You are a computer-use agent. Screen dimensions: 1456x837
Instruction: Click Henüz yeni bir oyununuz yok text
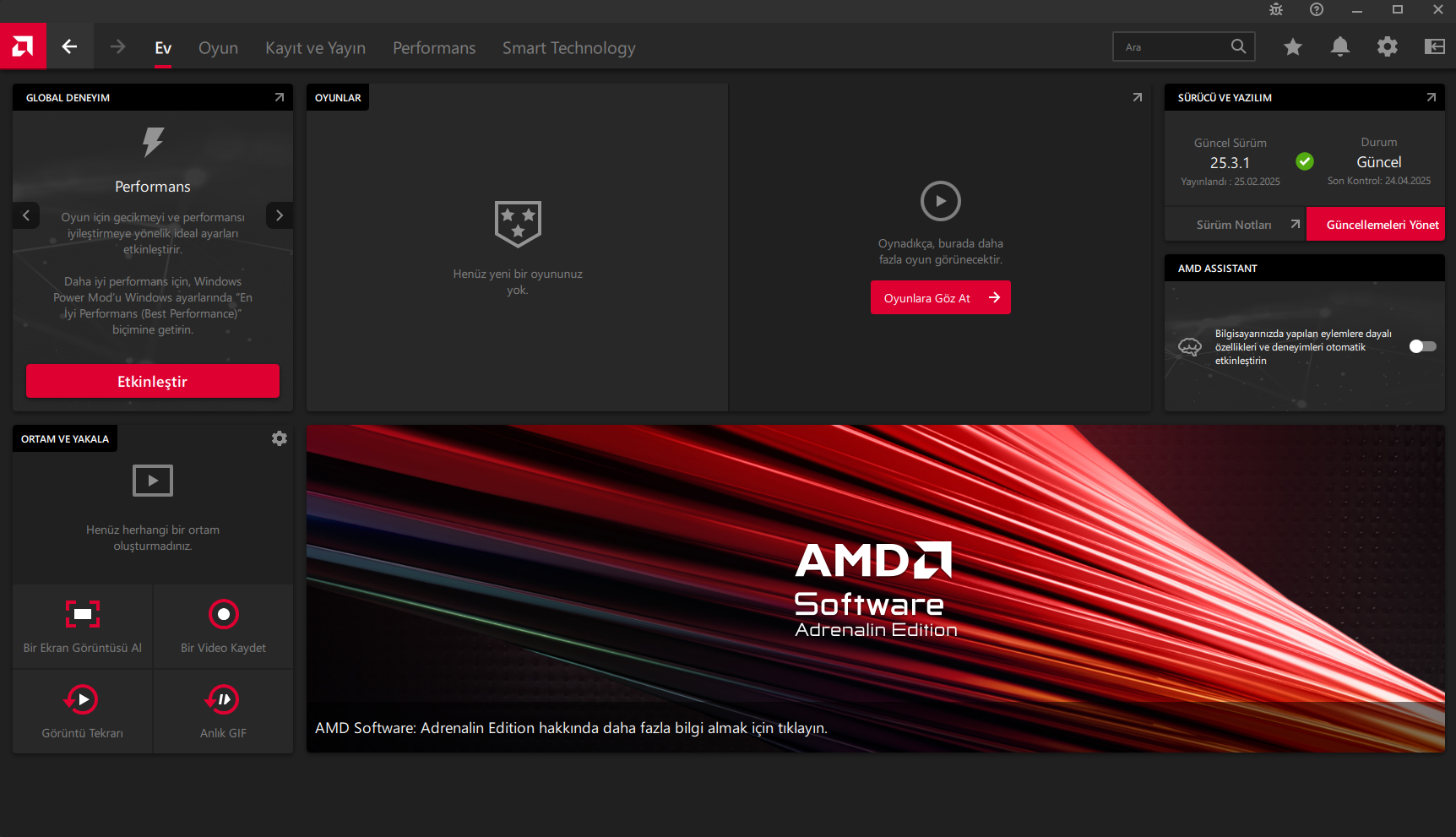[518, 282]
